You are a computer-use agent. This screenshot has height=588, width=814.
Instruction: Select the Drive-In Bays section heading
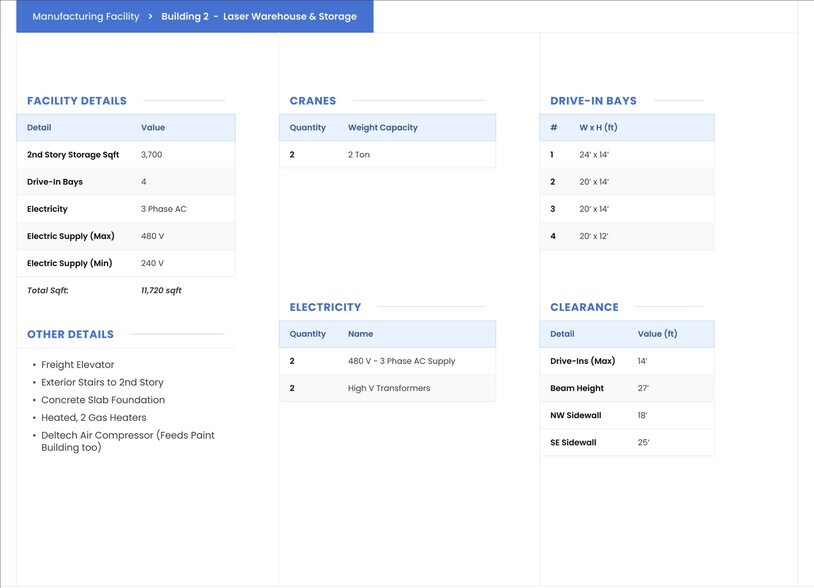(x=593, y=101)
